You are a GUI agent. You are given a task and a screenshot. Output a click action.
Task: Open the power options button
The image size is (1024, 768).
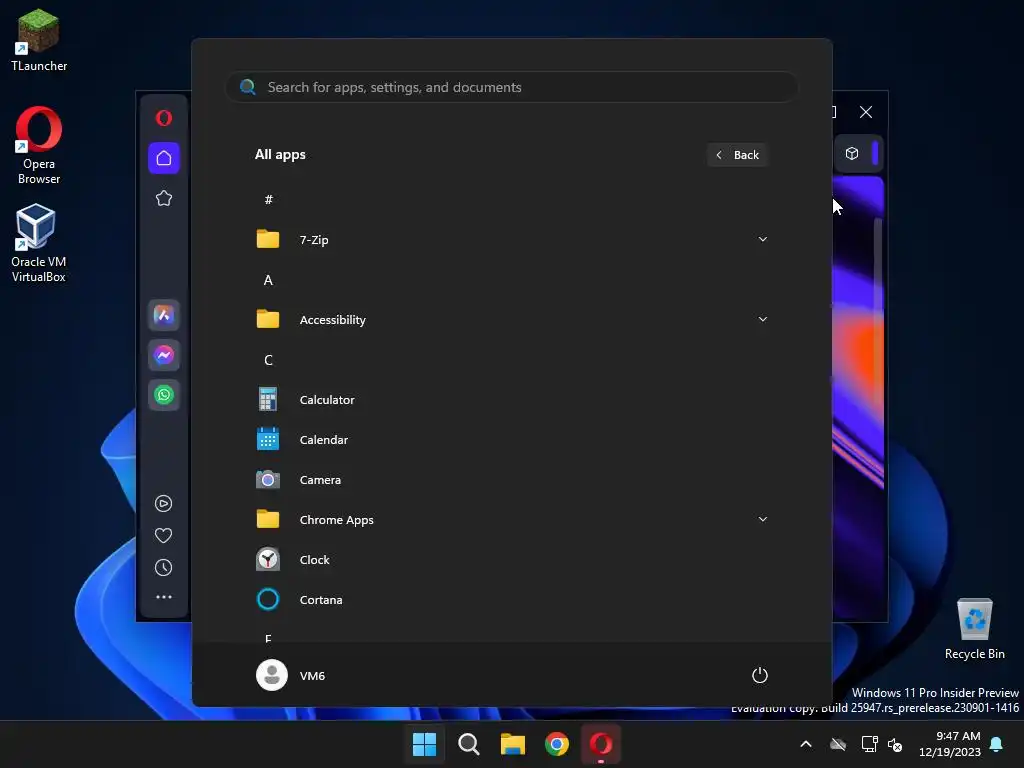(760, 675)
